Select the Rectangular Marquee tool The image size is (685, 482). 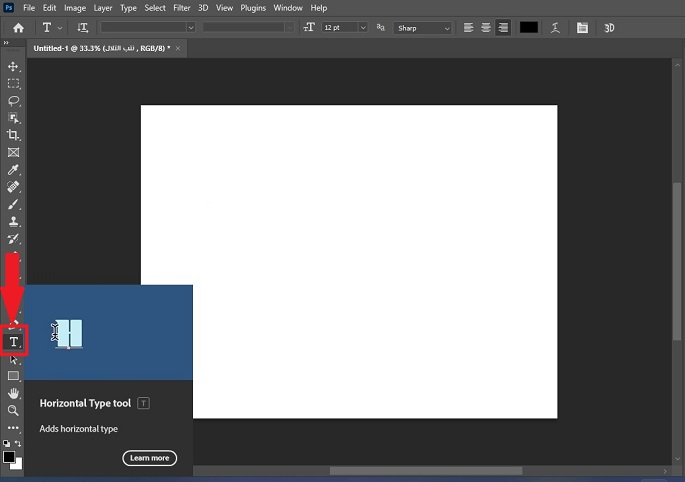13,83
